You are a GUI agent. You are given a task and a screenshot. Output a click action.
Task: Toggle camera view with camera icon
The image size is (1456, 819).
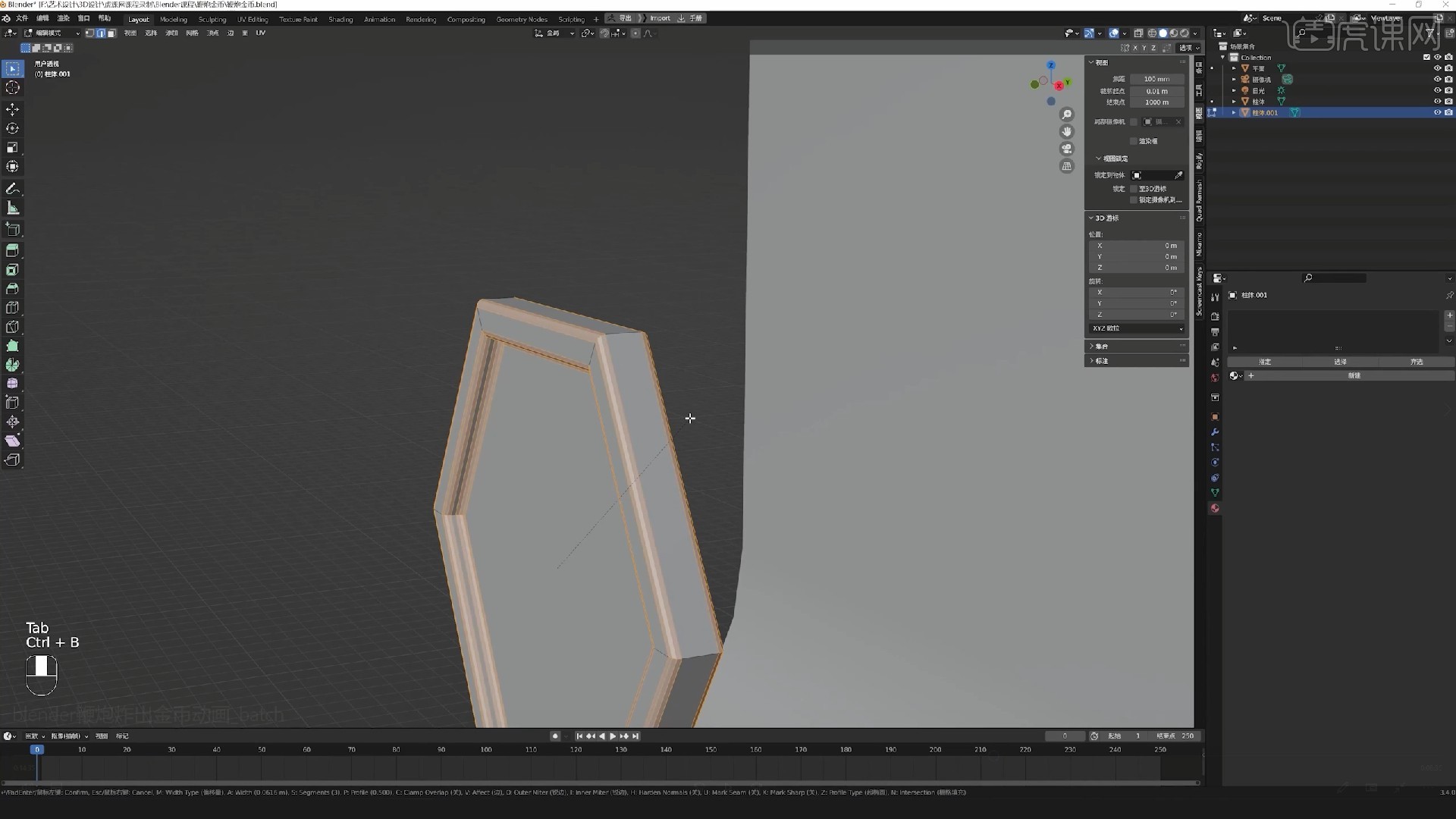pos(1067,149)
